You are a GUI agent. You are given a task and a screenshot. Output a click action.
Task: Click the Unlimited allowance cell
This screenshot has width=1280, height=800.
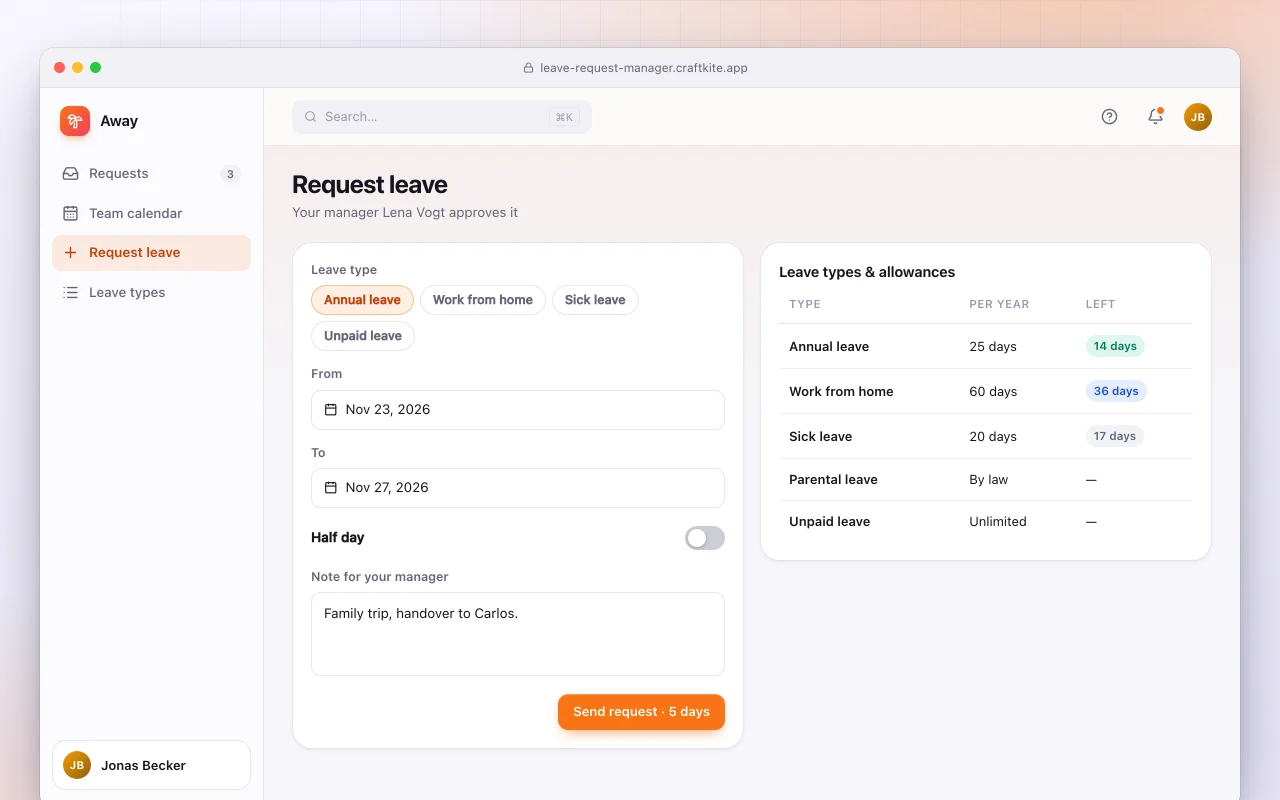pyautogui.click(x=998, y=522)
